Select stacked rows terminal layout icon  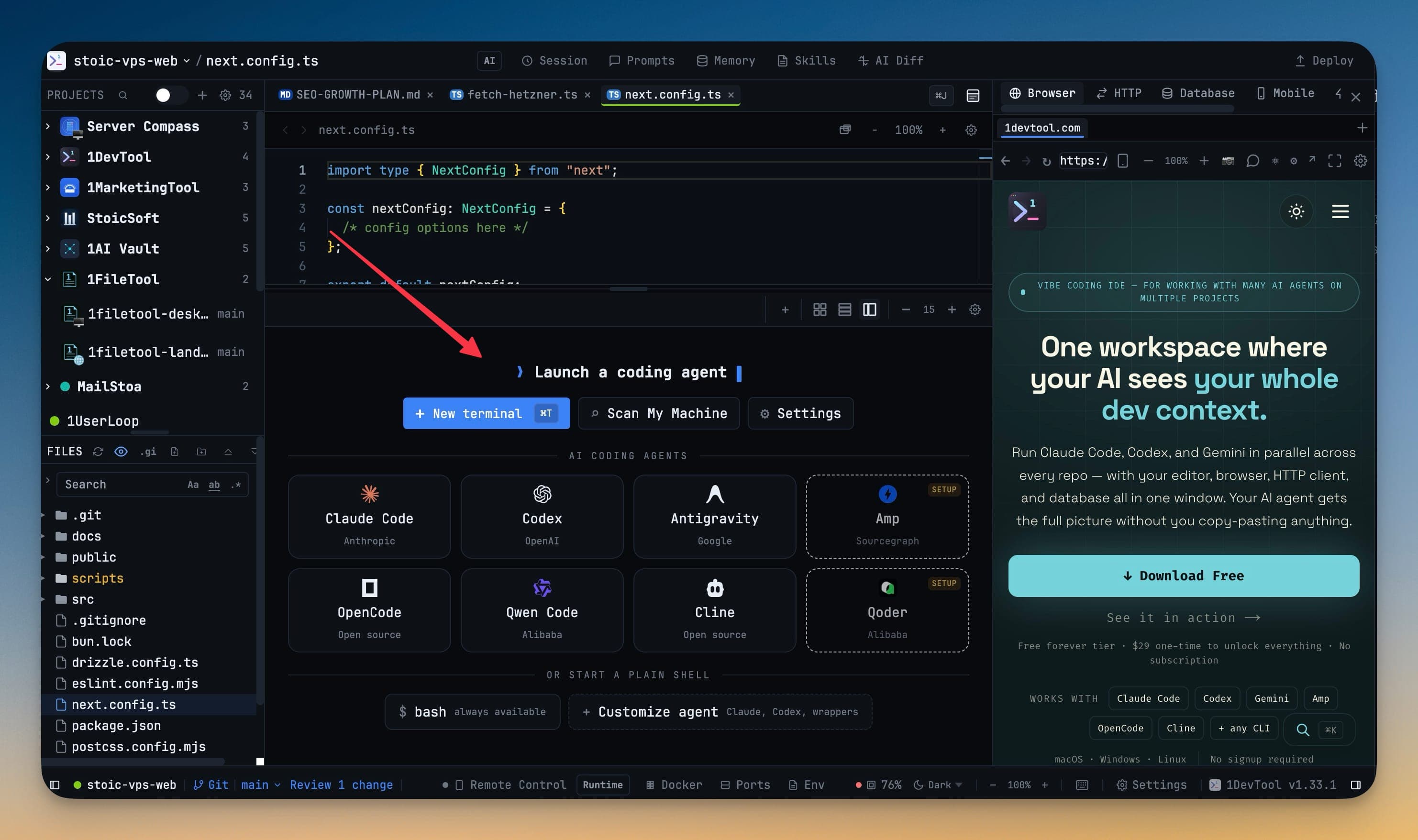[x=844, y=309]
